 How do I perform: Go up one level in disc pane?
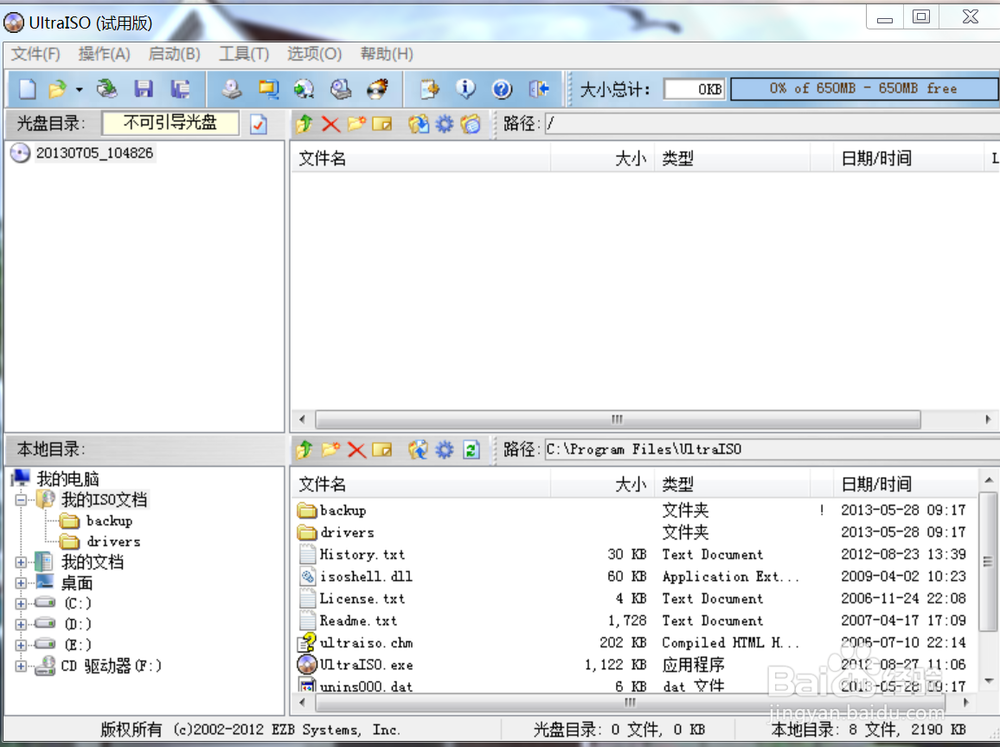tap(304, 124)
